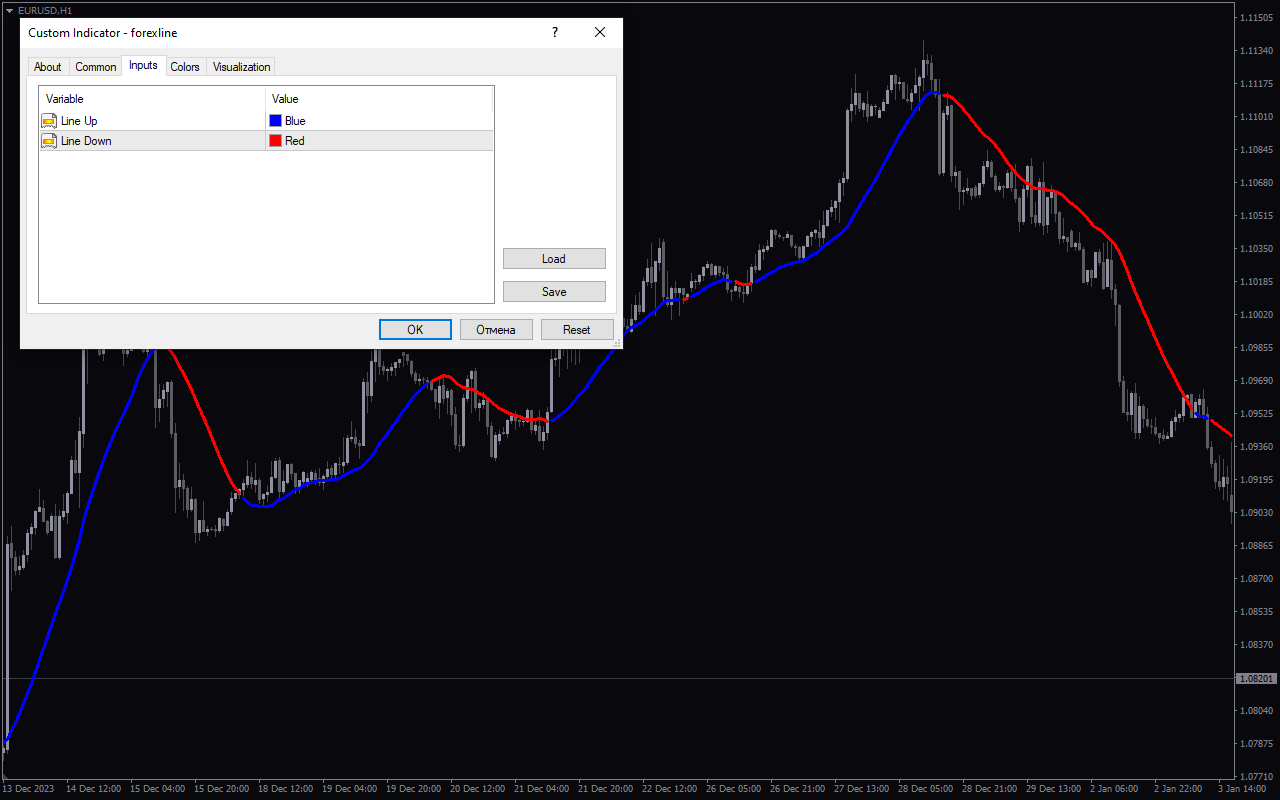
Task: Switch to the Visualization tab
Action: click(241, 67)
